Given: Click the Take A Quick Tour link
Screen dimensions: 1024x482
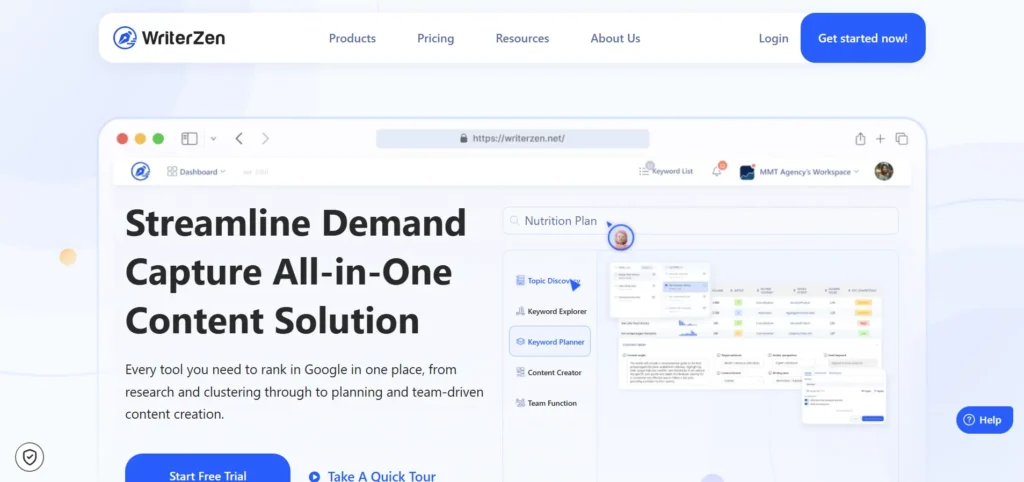Looking at the screenshot, I should [372, 476].
